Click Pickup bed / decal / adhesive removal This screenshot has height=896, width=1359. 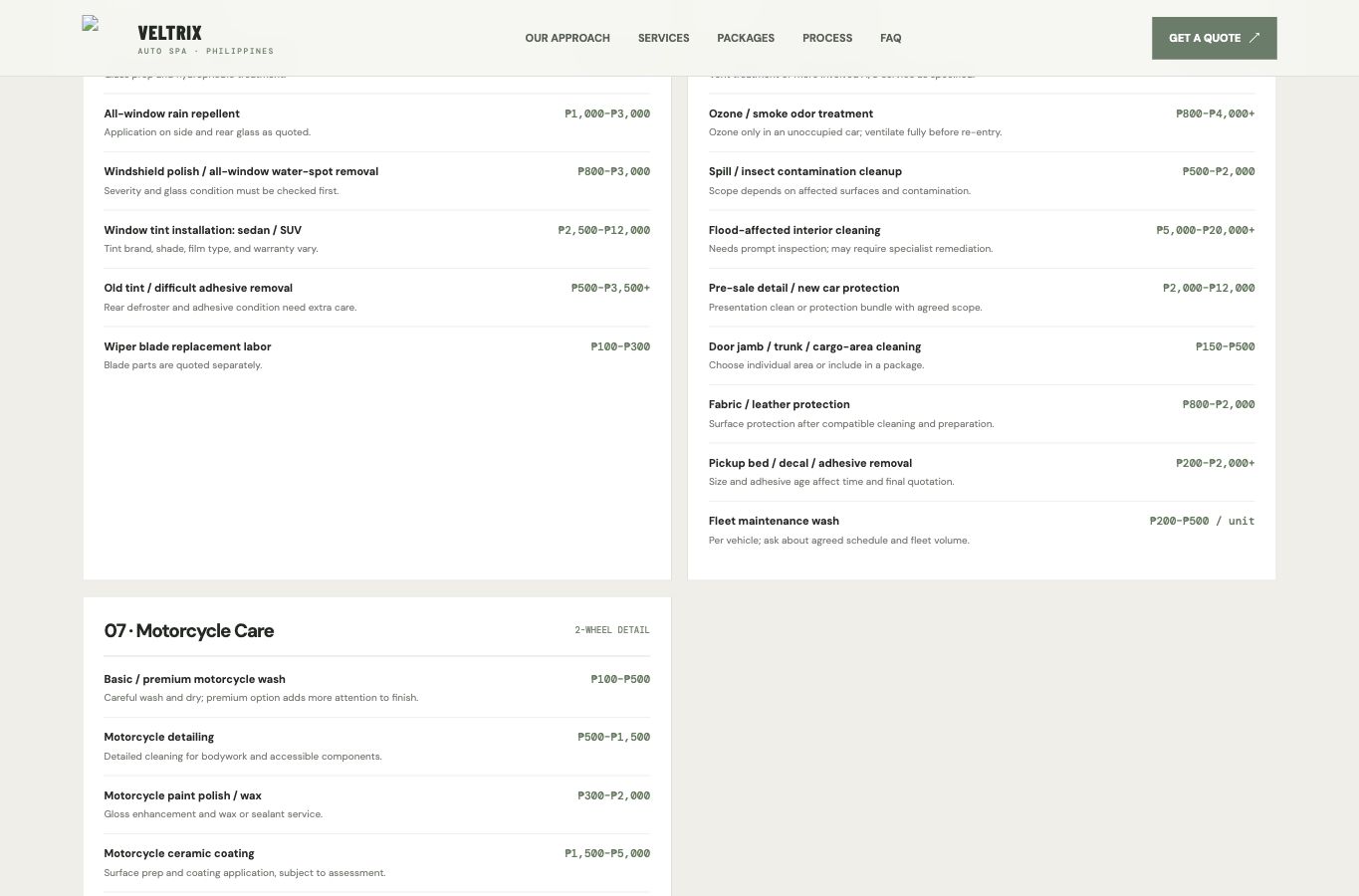coord(810,463)
